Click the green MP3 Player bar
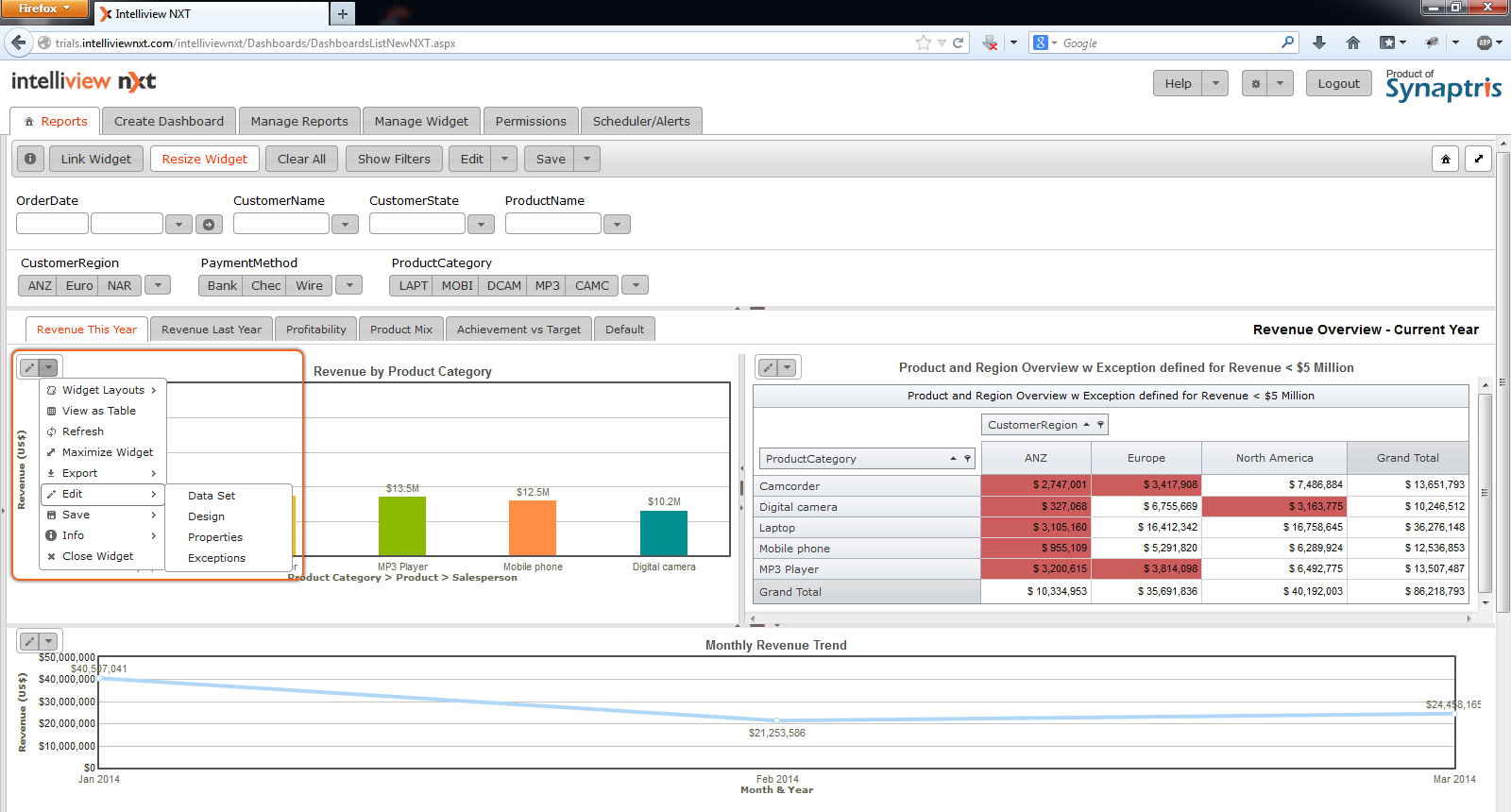The width and height of the screenshot is (1511, 812). point(402,526)
